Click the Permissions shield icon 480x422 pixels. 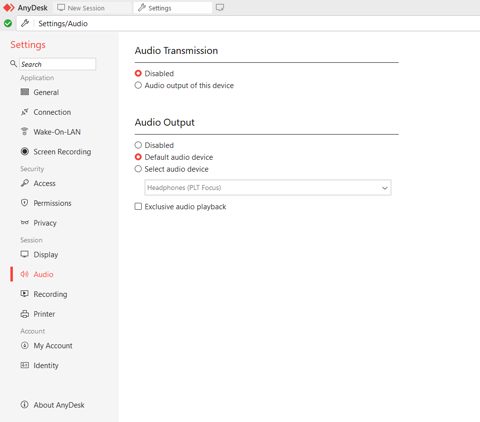coord(25,203)
